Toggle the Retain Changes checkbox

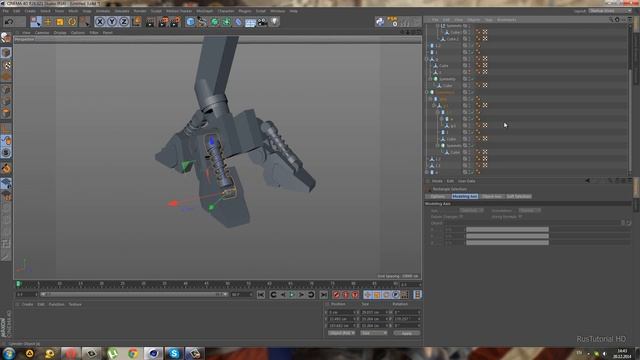point(462,217)
